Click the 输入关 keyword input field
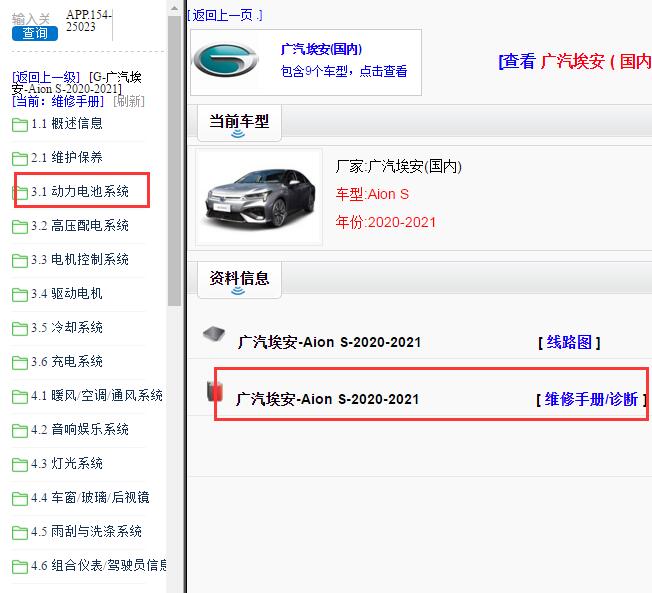Image resolution: width=652 pixels, height=593 pixels. tap(32, 19)
